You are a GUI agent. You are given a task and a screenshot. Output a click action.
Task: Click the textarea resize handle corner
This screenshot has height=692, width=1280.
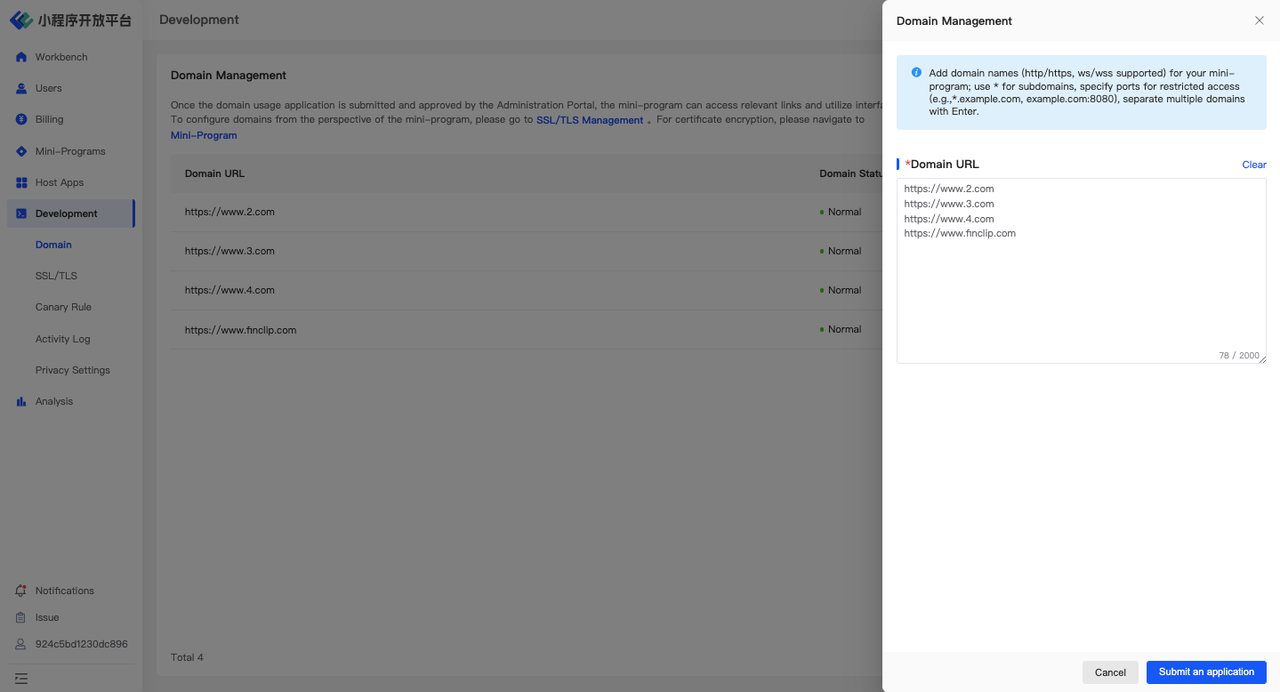coord(1262,359)
